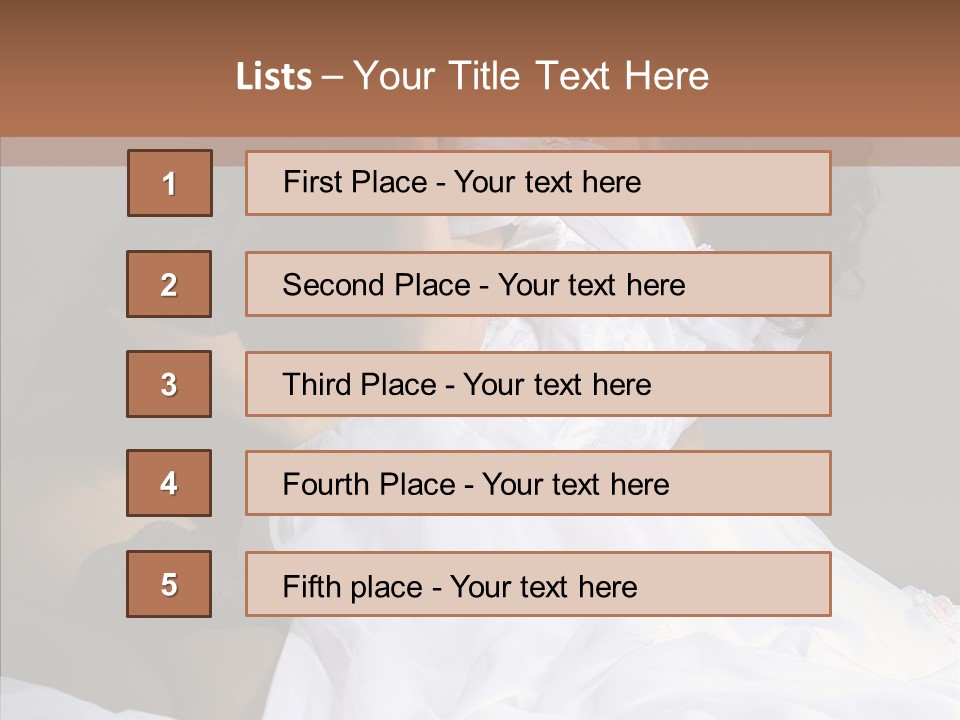The height and width of the screenshot is (720, 960).
Task: Select the First Place text bar
Action: (538, 183)
